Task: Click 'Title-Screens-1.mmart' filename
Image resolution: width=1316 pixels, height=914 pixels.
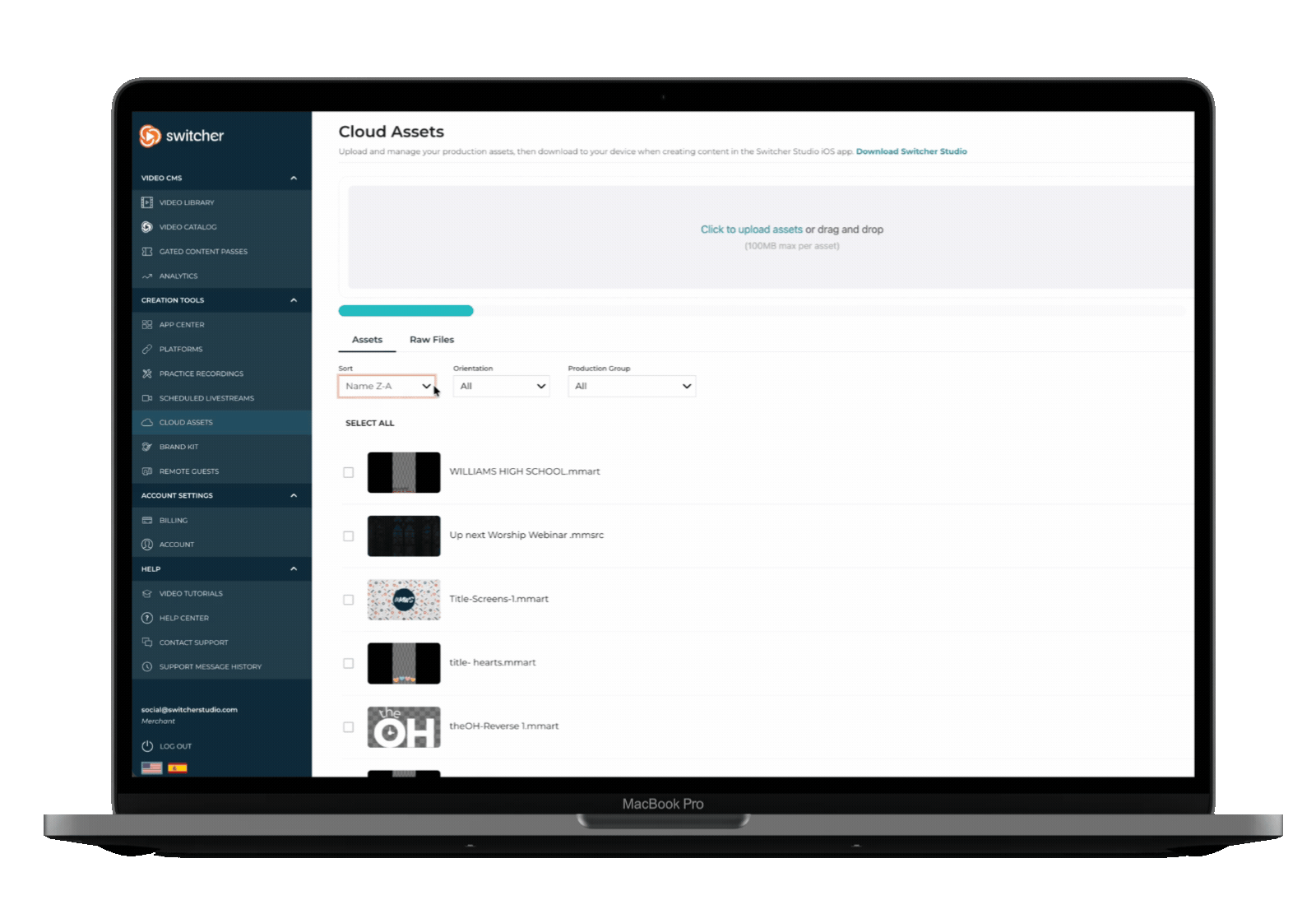Action: coord(499,599)
